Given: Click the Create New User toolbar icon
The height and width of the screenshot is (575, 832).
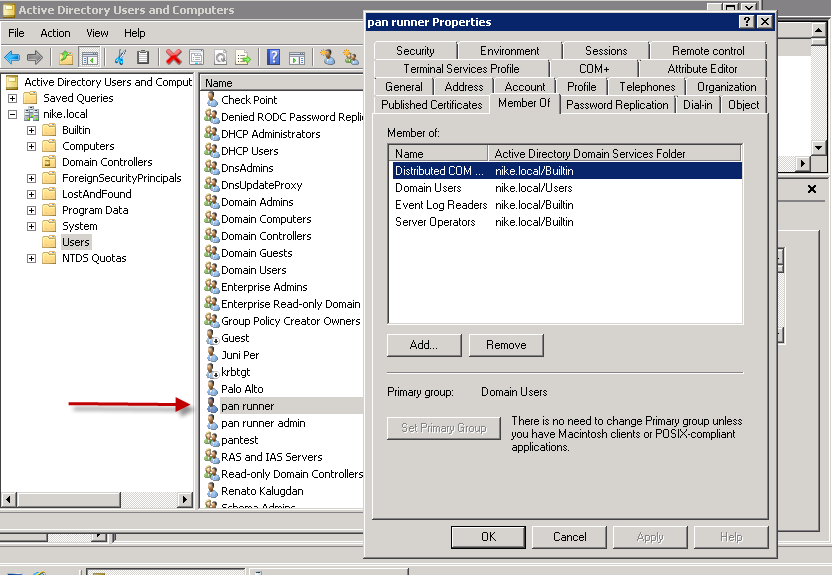Looking at the screenshot, I should pyautogui.click(x=328, y=58).
